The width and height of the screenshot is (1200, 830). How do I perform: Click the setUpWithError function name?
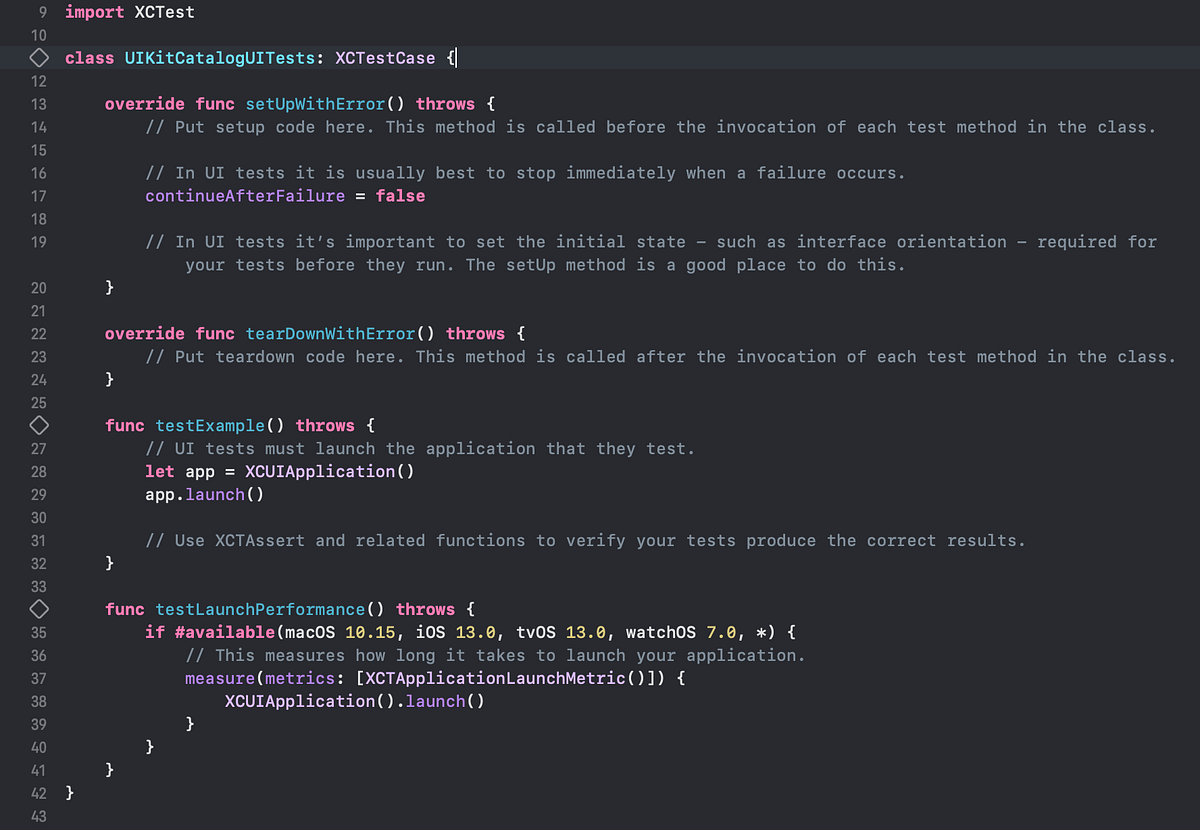pyautogui.click(x=315, y=104)
